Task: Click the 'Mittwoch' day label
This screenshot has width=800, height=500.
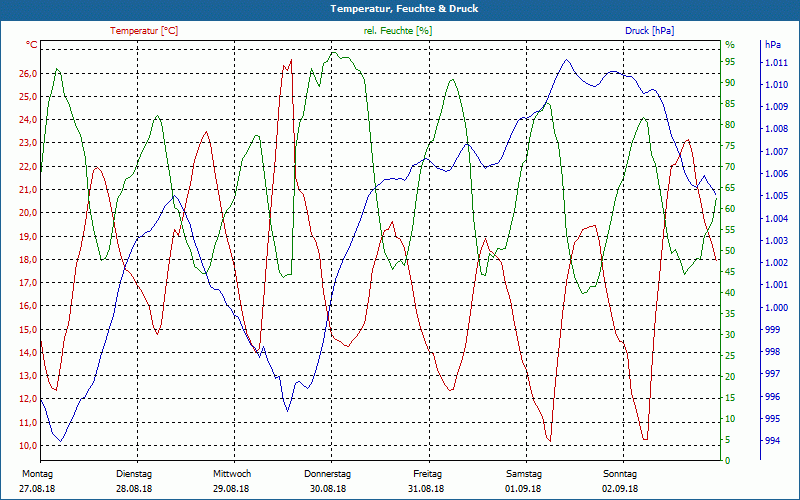Action: pos(232,474)
